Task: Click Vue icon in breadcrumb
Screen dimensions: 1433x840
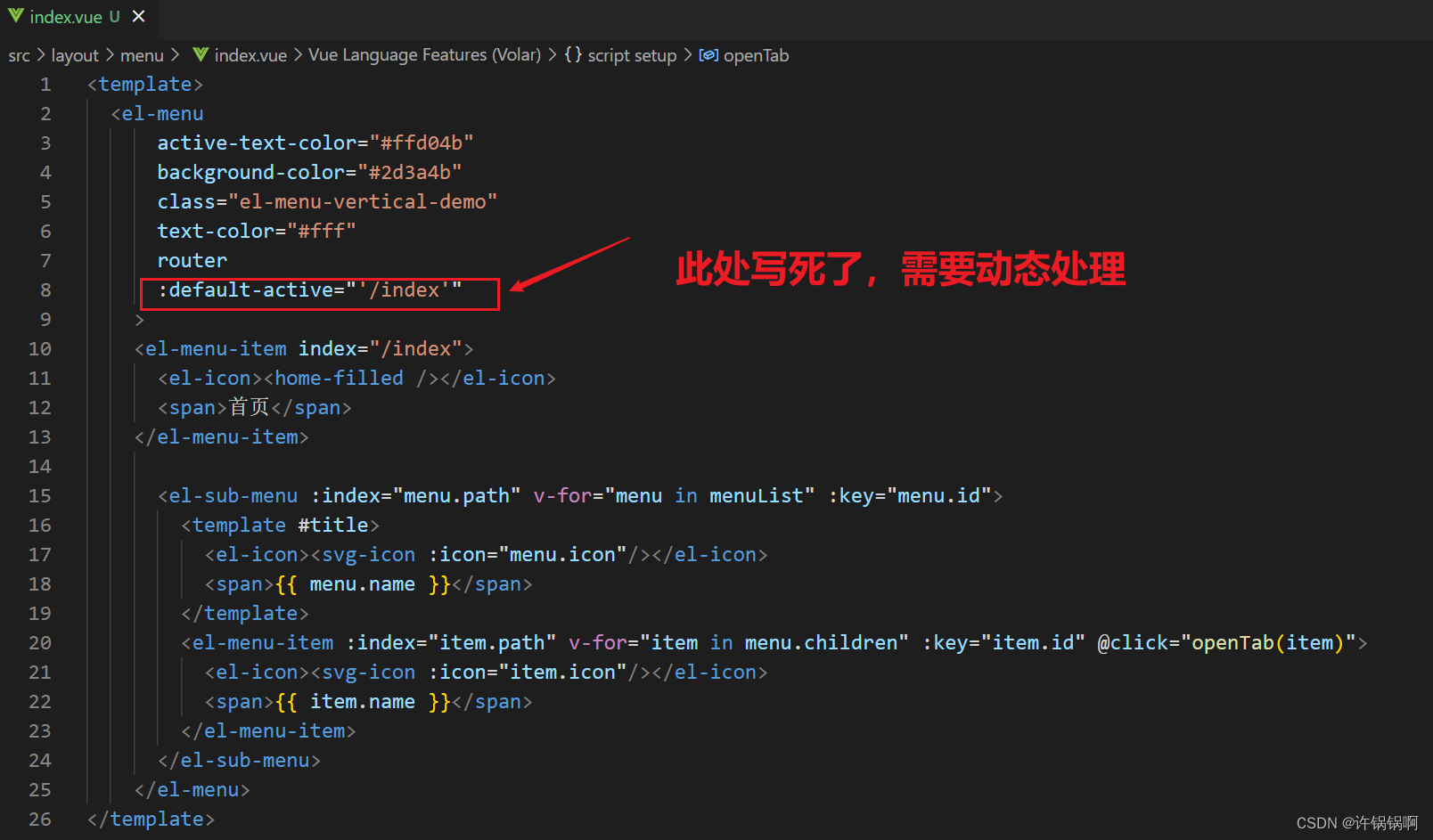Action: point(201,54)
